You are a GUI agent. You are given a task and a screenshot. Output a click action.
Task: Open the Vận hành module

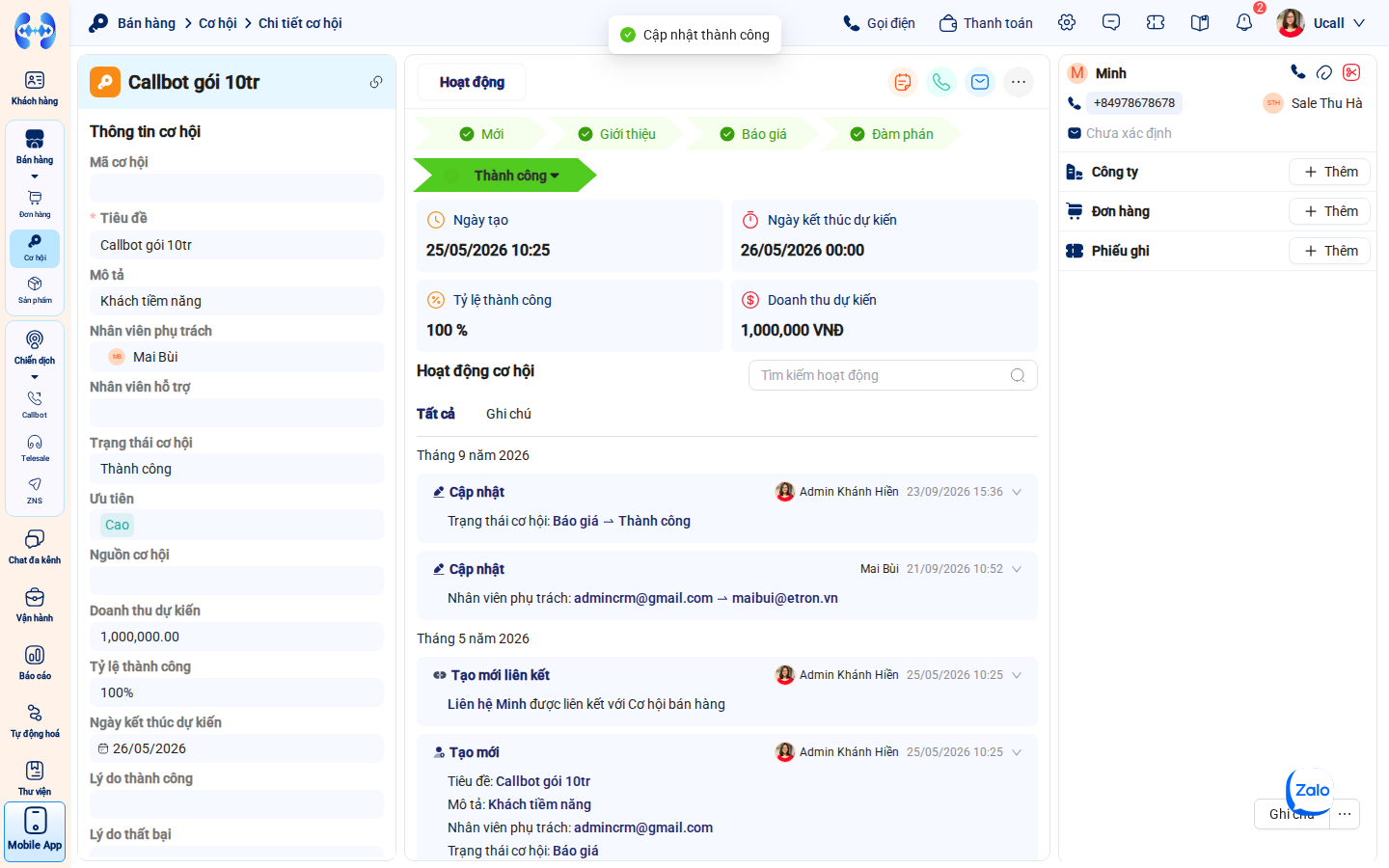coord(35,605)
